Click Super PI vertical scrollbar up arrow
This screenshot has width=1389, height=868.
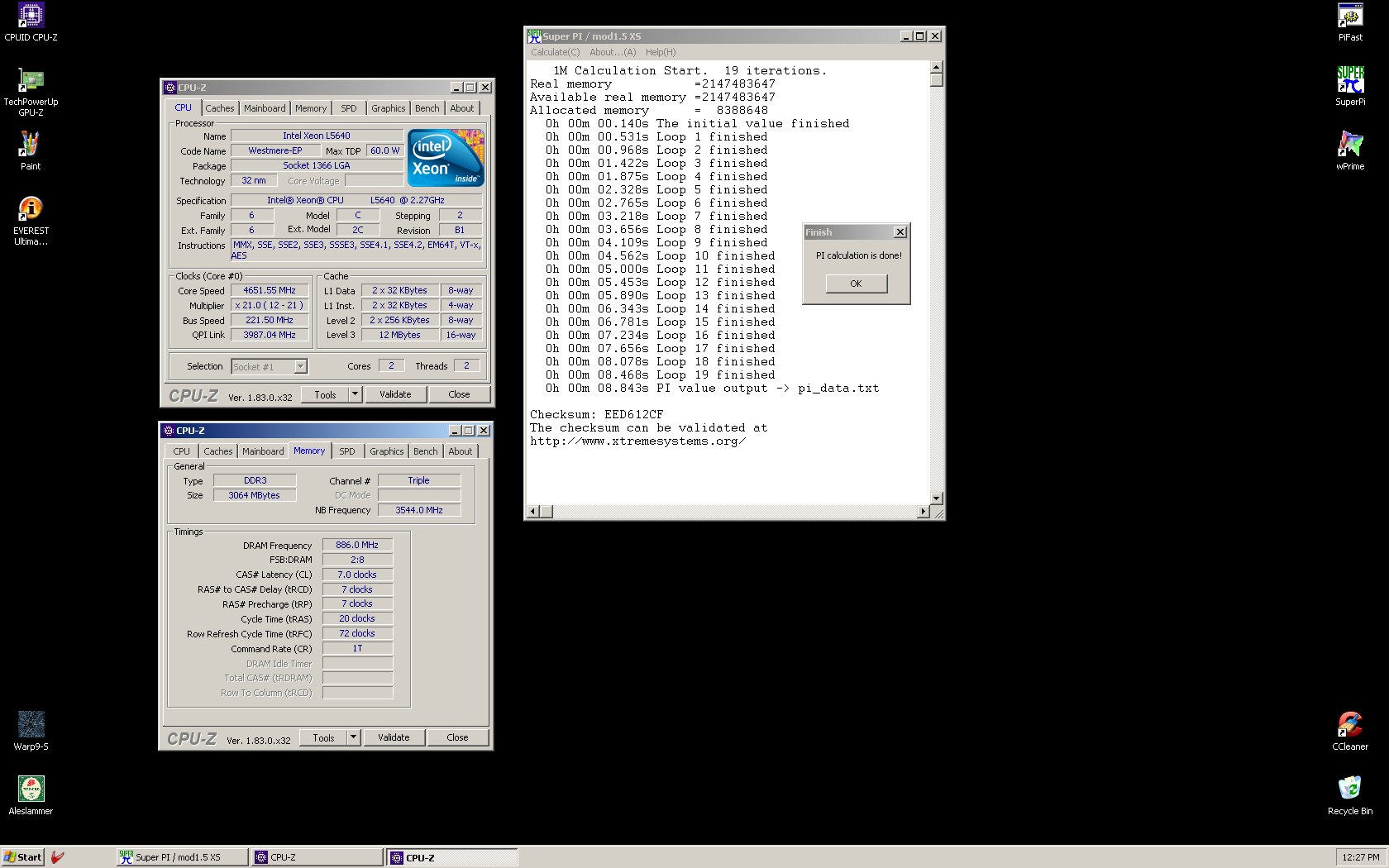click(x=937, y=67)
